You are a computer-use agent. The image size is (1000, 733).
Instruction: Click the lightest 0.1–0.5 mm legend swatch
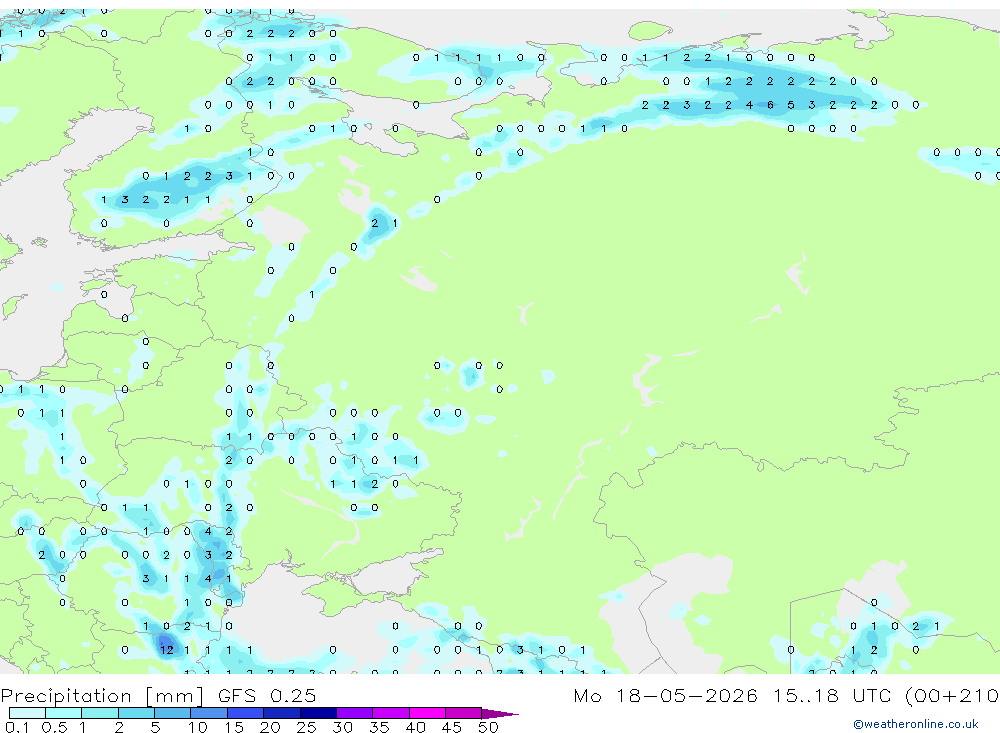point(27,713)
